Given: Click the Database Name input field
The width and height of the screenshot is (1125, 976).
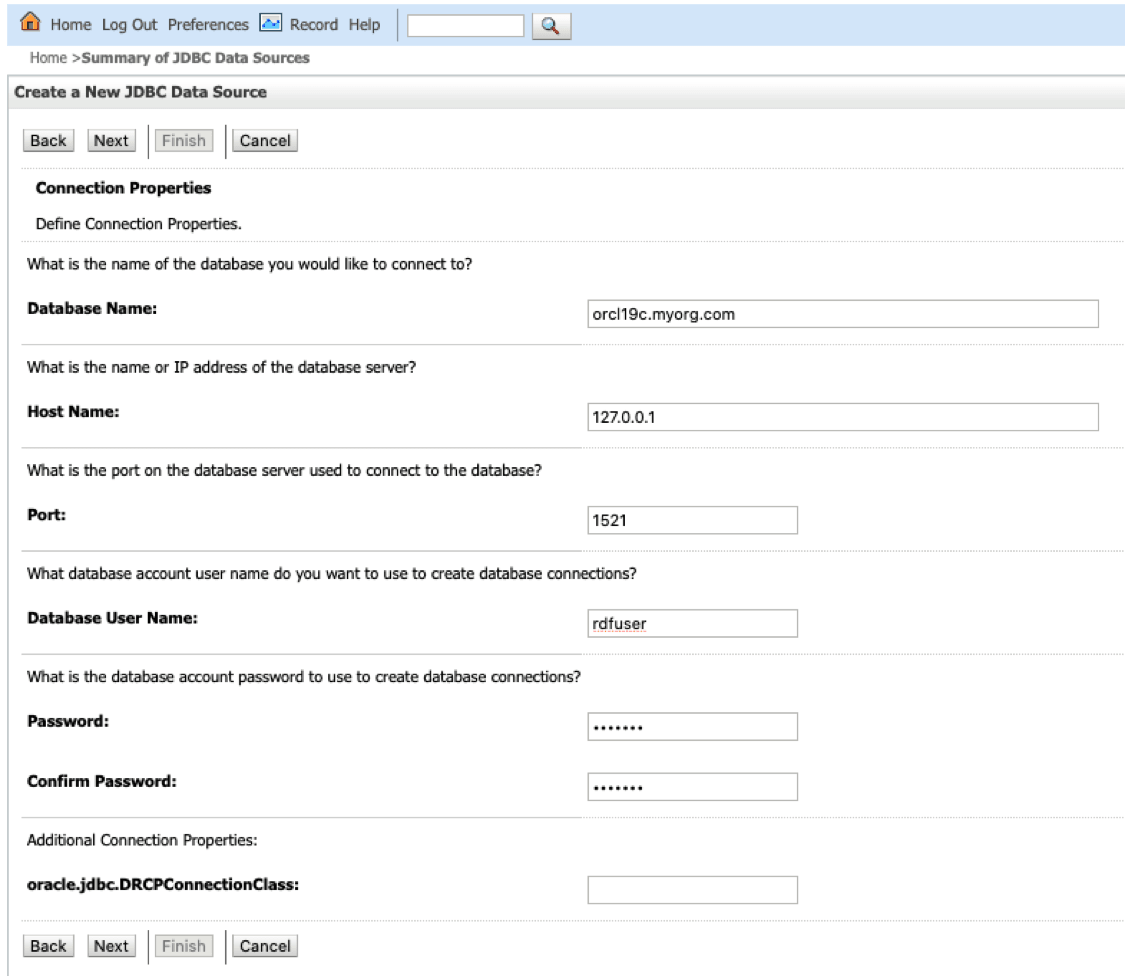Looking at the screenshot, I should tap(843, 314).
